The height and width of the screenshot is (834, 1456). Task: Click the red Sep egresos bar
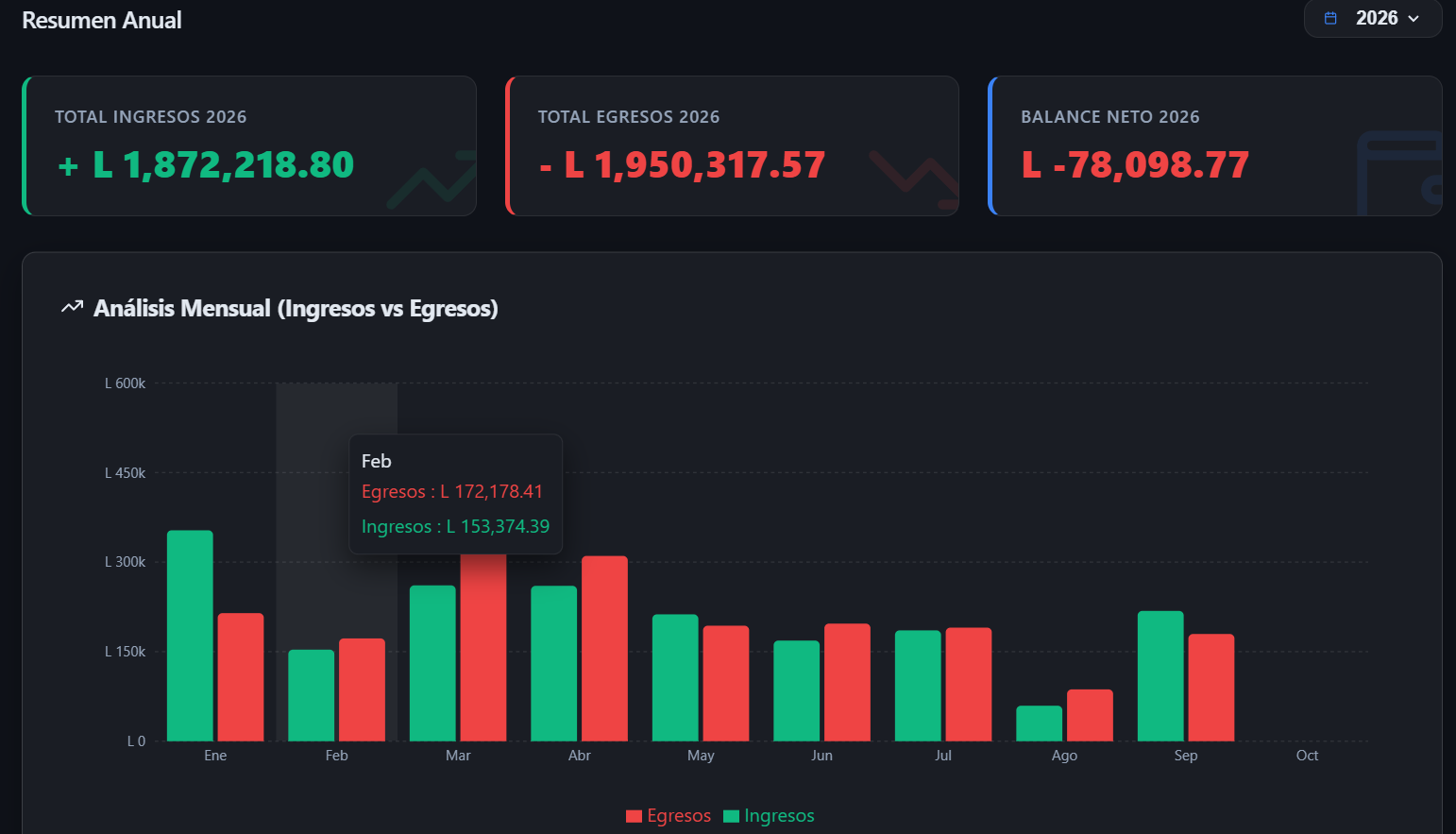click(x=1211, y=688)
